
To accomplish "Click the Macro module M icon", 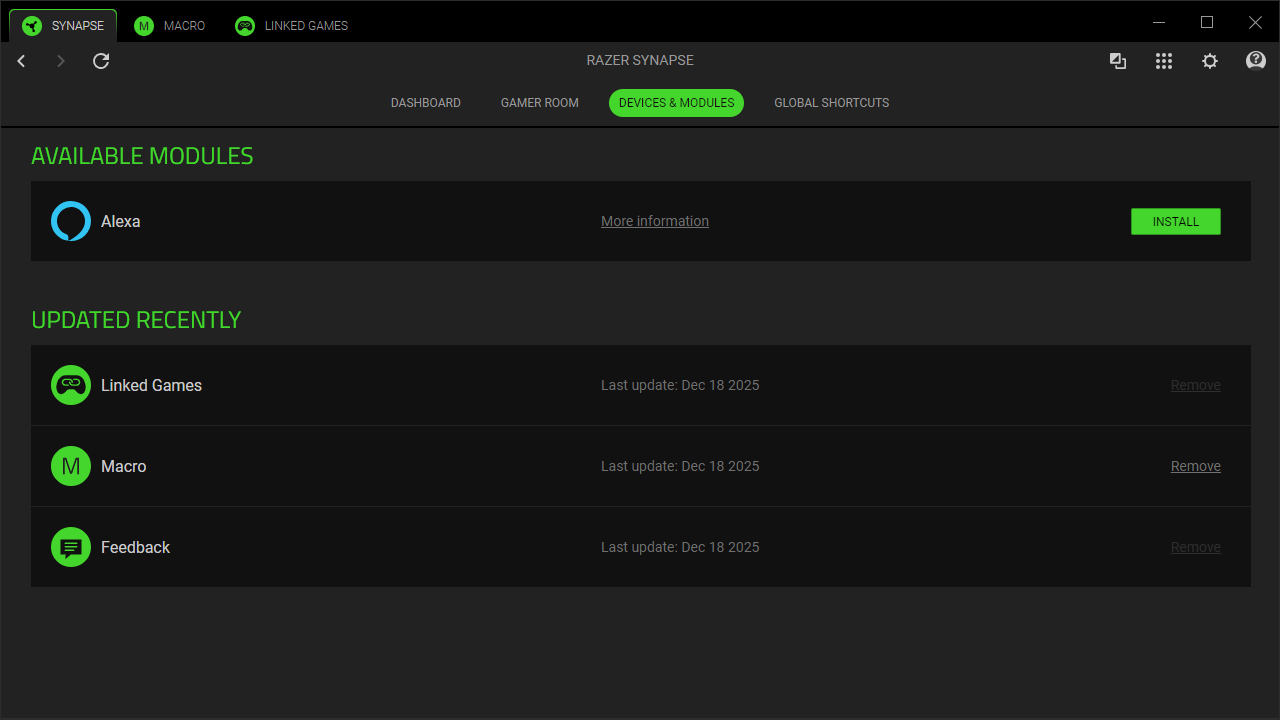I will (71, 466).
